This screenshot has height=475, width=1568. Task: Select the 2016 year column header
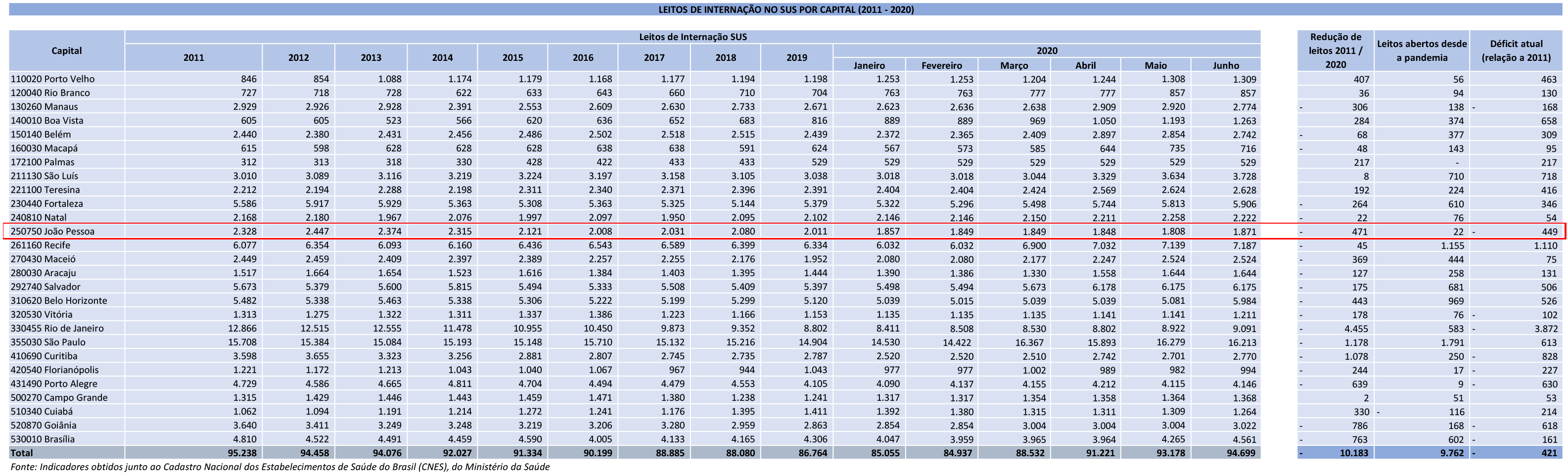[x=583, y=58]
